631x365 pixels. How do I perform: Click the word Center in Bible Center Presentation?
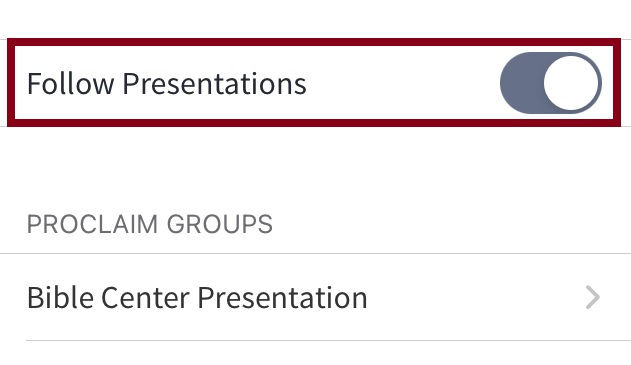tap(145, 297)
